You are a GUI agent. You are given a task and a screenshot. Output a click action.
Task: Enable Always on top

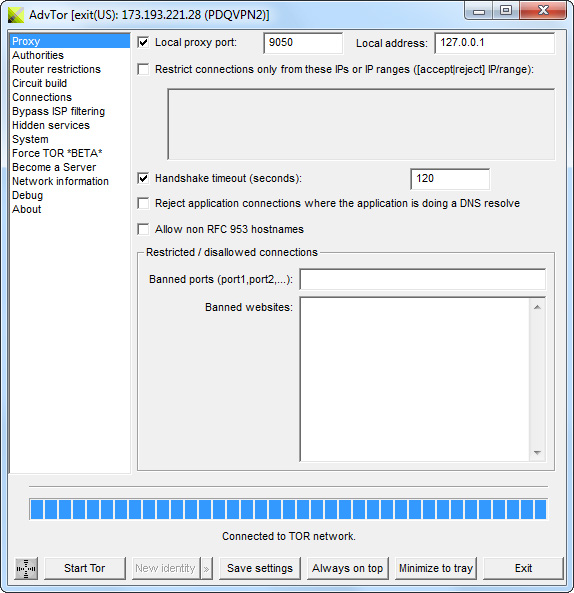(x=348, y=568)
